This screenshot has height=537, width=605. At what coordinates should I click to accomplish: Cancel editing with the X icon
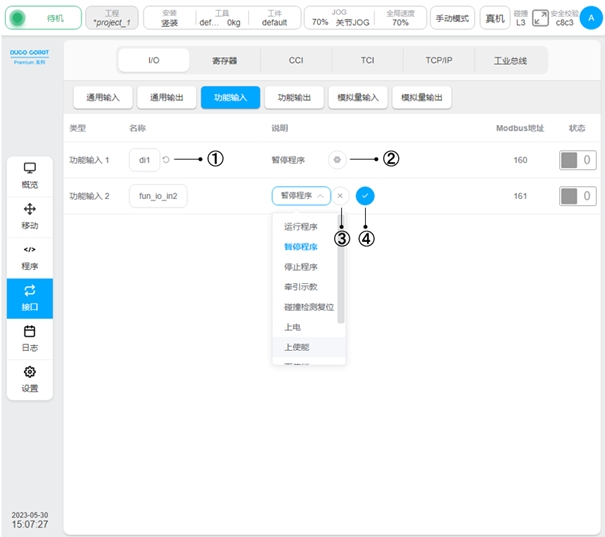(340, 196)
